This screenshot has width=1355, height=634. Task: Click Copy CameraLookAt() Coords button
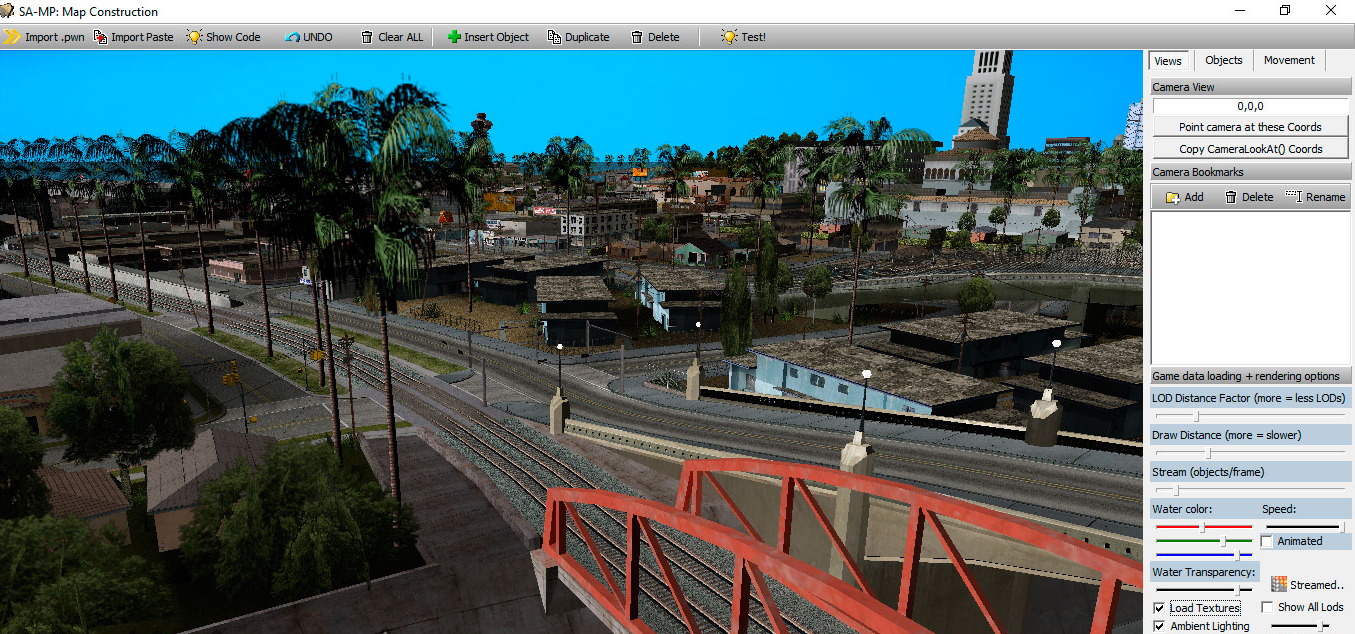pos(1250,148)
